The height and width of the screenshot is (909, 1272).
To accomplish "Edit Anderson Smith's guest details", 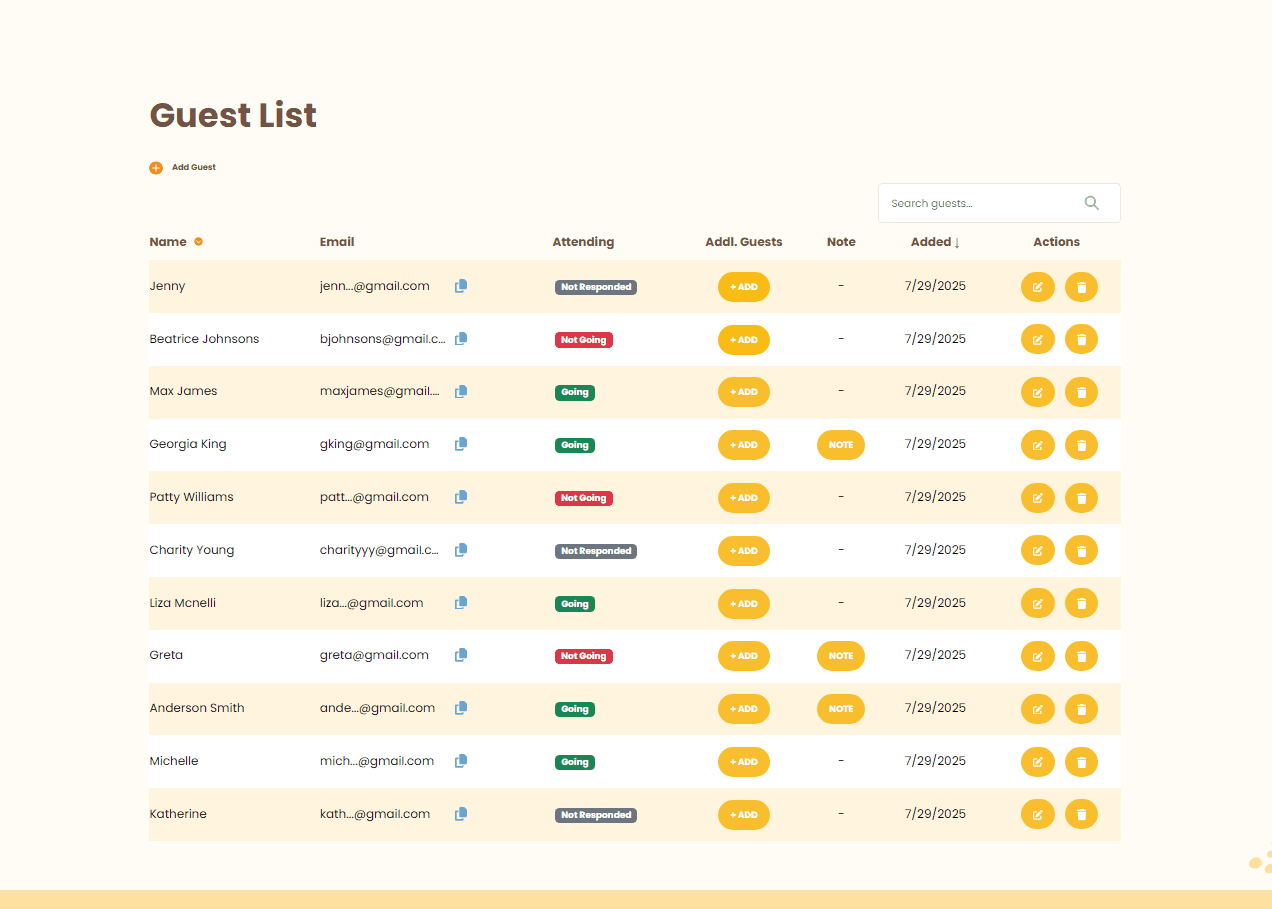I will 1037,709.
